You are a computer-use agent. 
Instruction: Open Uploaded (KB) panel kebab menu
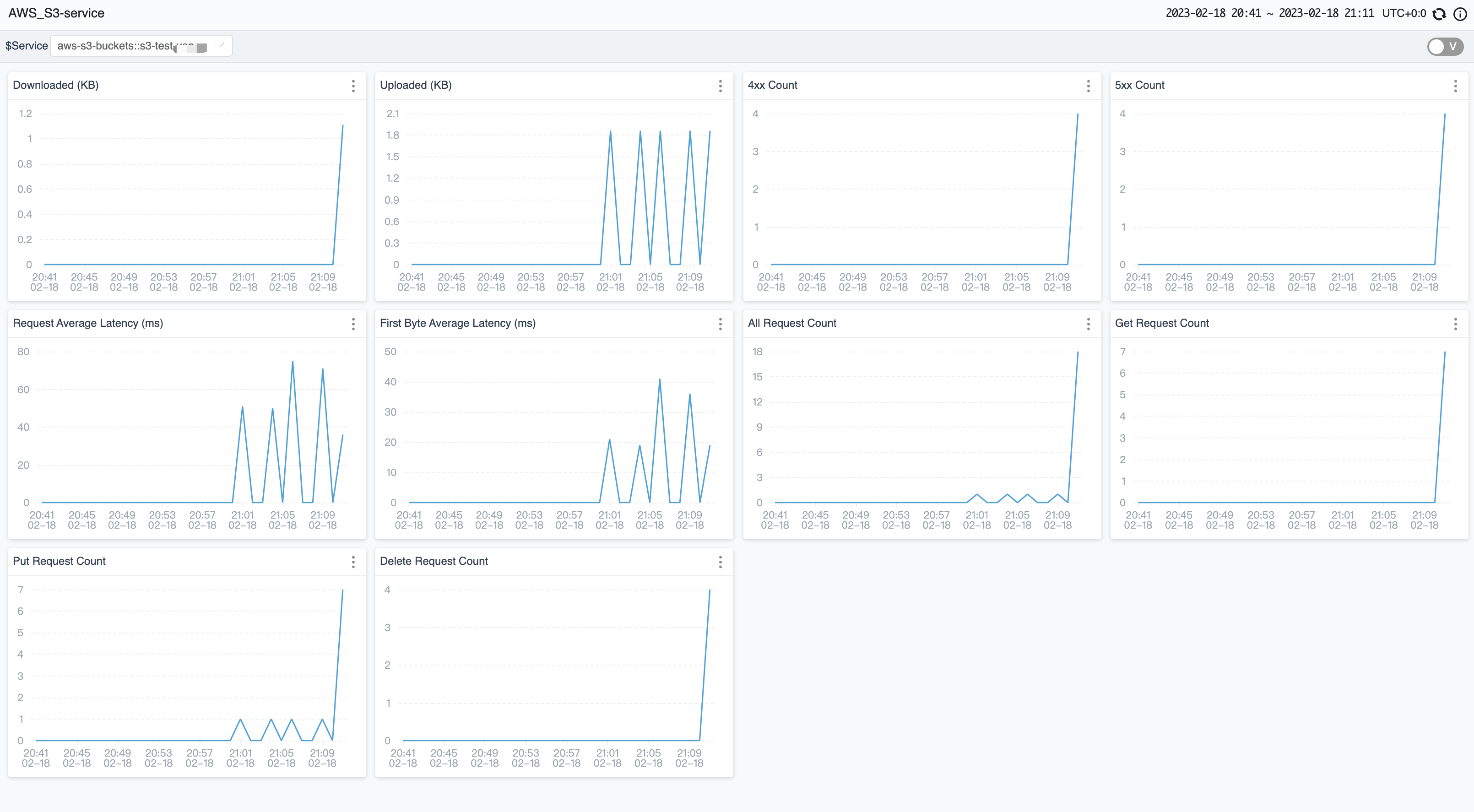click(x=720, y=86)
